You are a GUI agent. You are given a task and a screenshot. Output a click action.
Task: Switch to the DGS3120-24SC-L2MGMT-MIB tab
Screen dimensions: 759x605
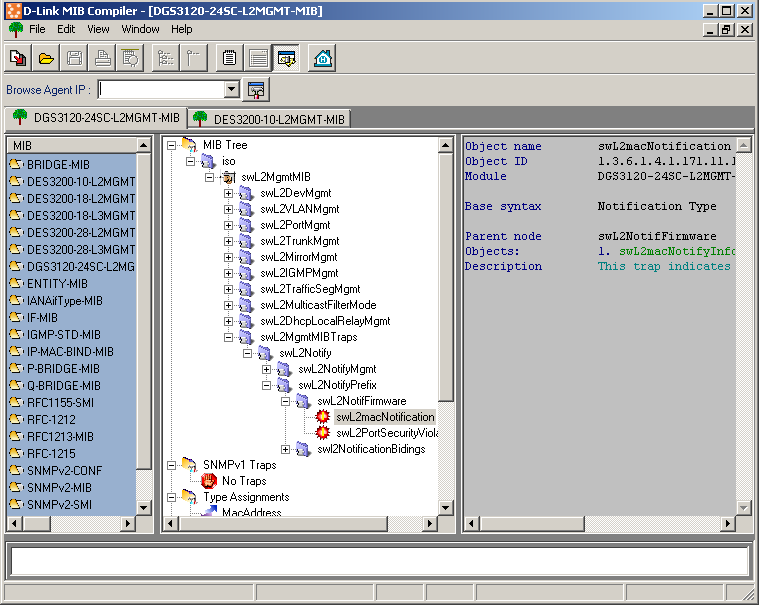point(96,118)
